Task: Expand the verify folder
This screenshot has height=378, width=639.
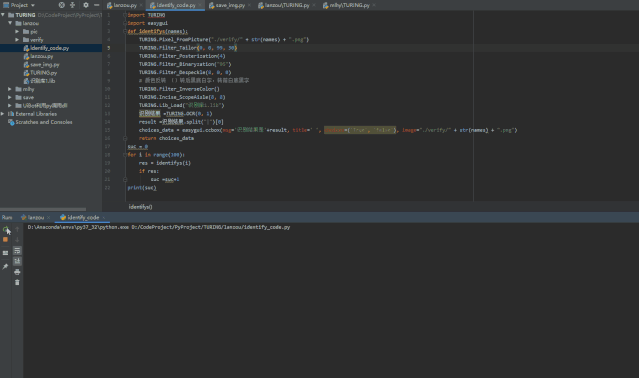Action: [x=17, y=40]
